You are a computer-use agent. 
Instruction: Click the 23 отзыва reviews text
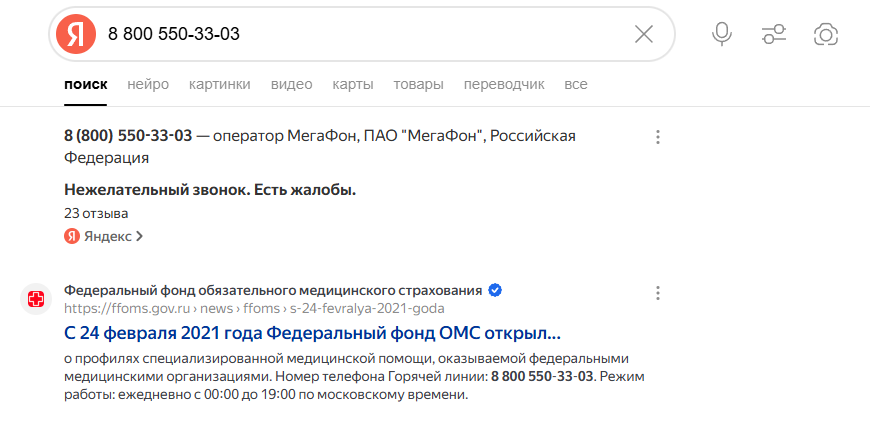tap(96, 213)
